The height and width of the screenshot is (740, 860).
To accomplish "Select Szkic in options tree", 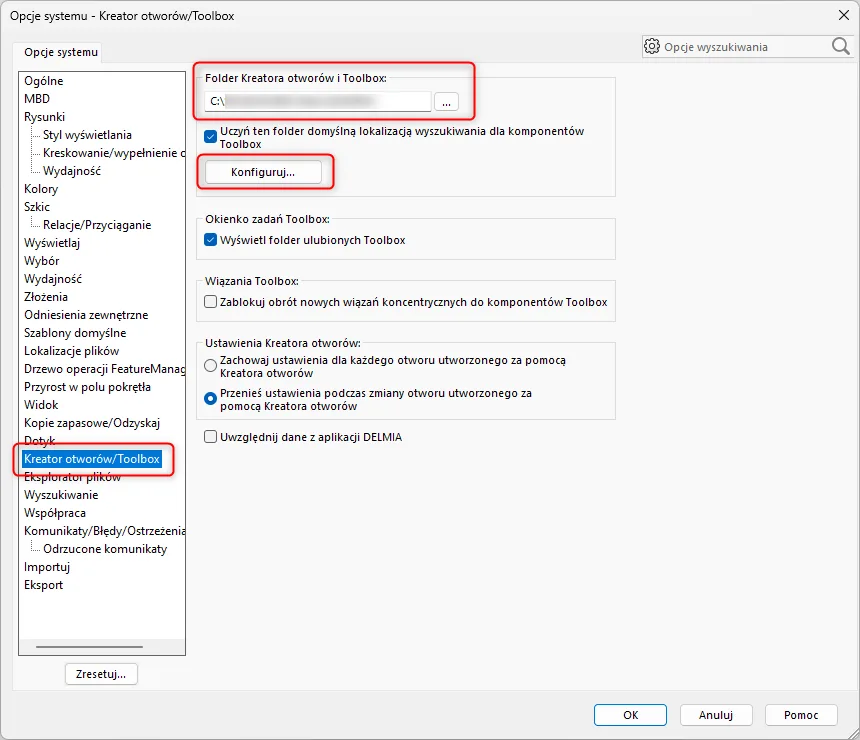I will (37, 207).
